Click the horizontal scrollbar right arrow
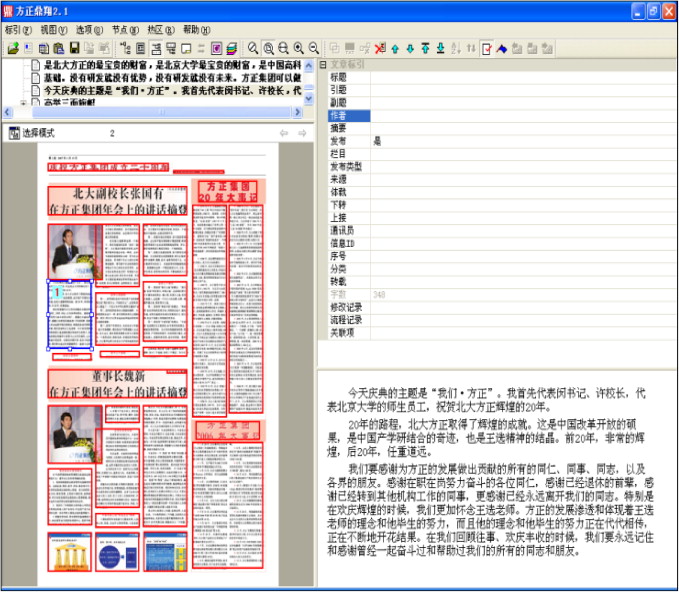 point(297,112)
